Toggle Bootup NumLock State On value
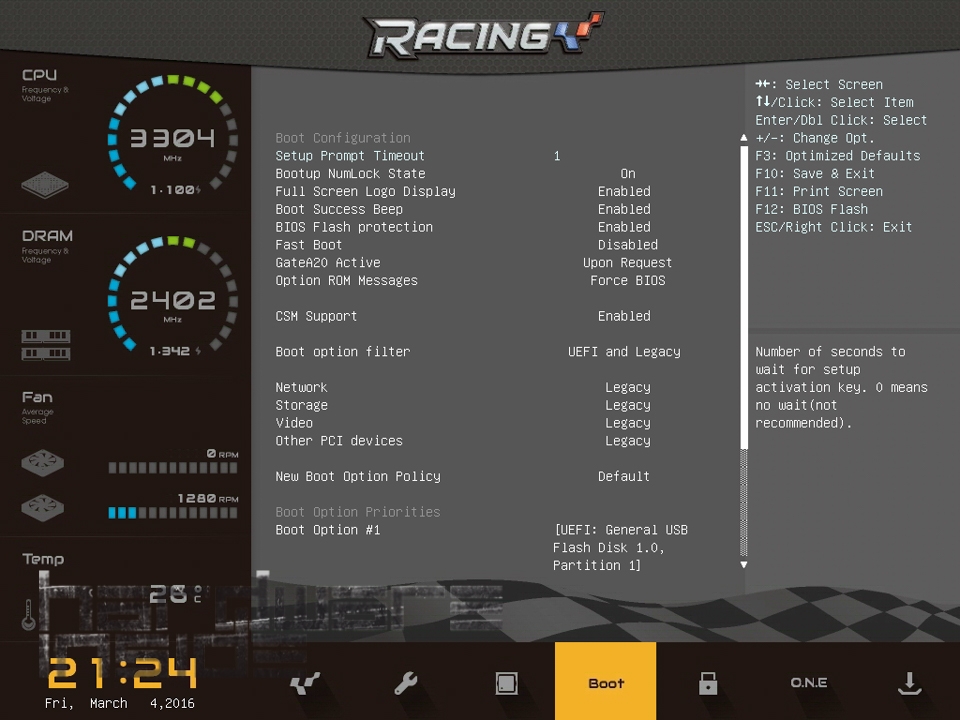 [627, 174]
